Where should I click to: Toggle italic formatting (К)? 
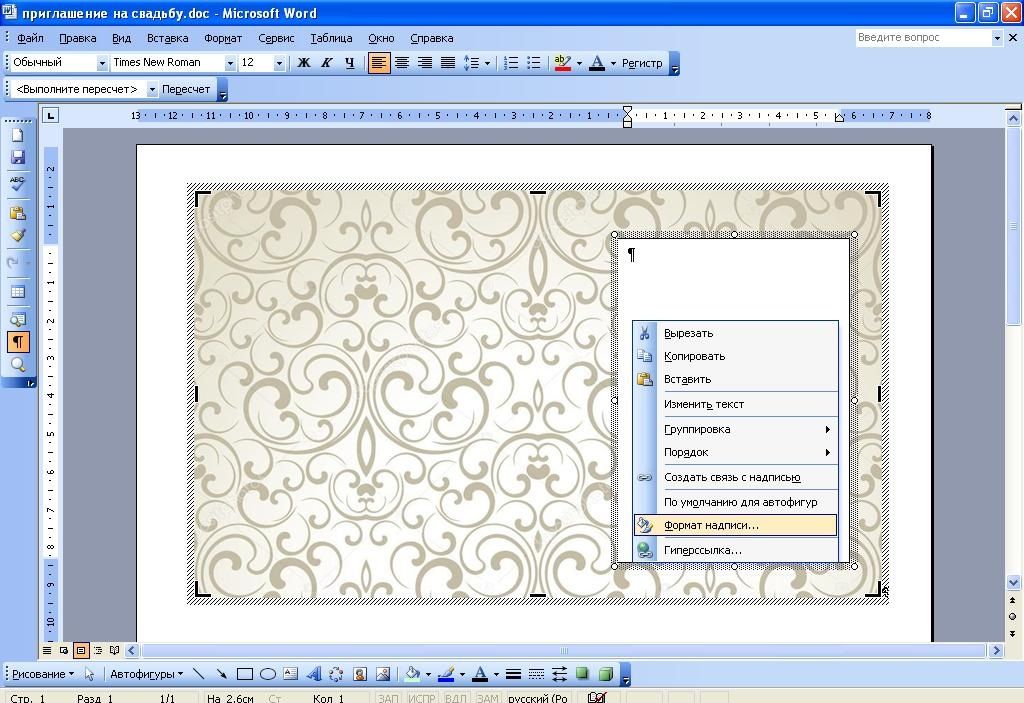[x=326, y=63]
